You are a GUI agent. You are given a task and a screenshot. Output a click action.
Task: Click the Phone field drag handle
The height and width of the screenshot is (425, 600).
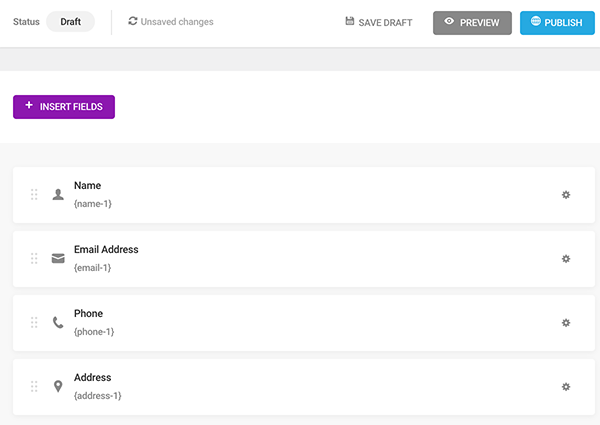point(34,323)
